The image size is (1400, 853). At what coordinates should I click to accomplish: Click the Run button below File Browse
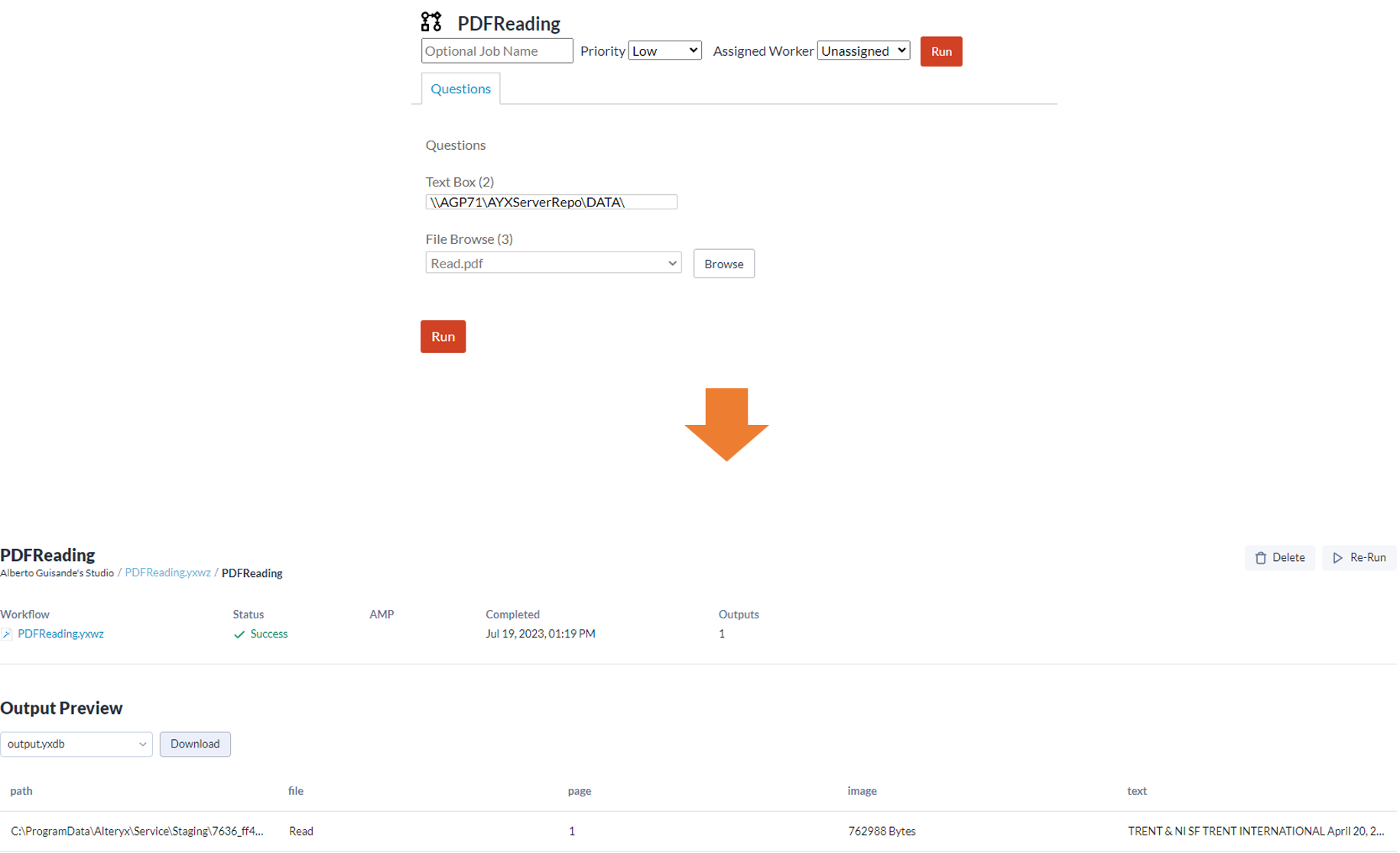point(443,336)
